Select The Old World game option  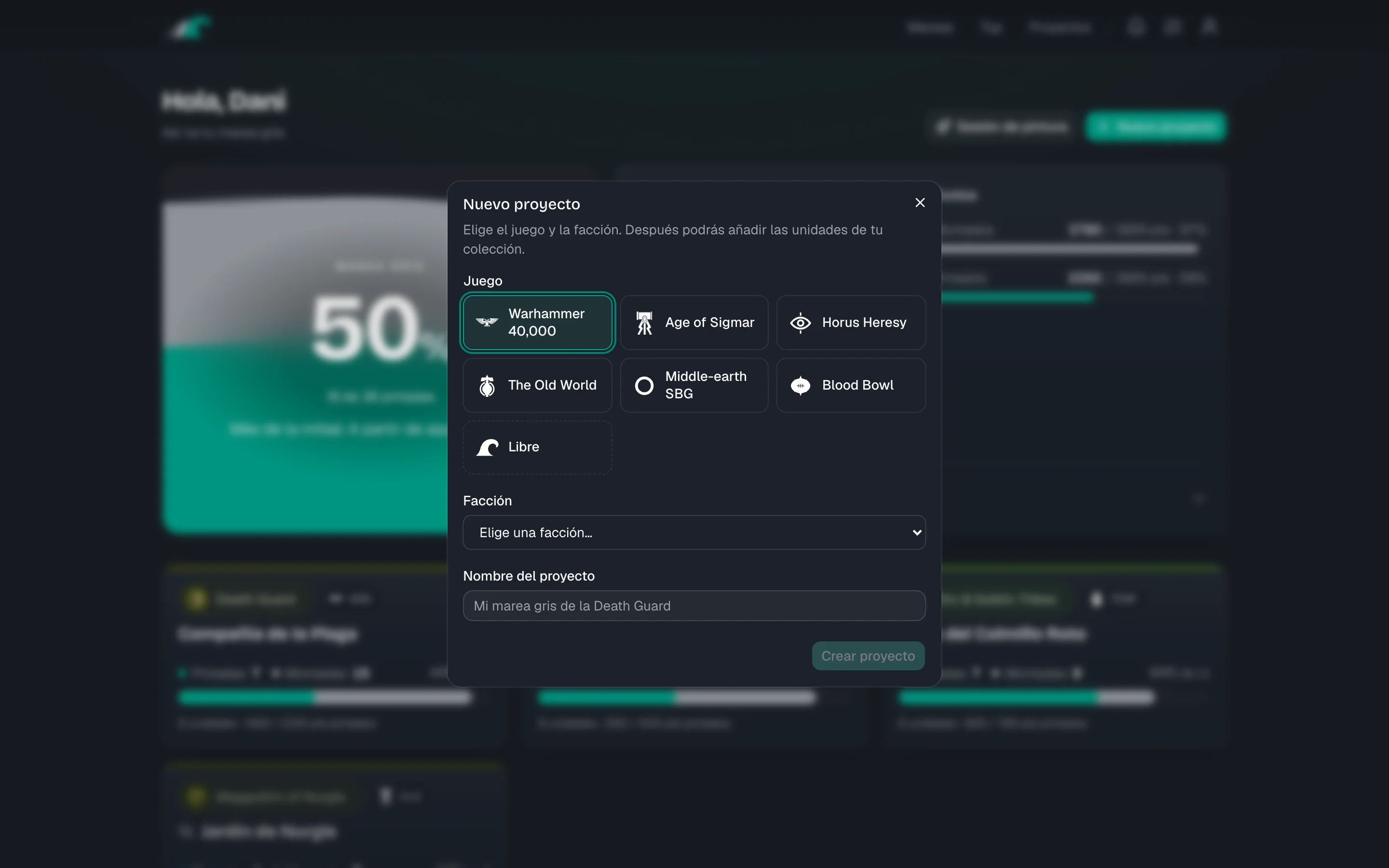(537, 385)
